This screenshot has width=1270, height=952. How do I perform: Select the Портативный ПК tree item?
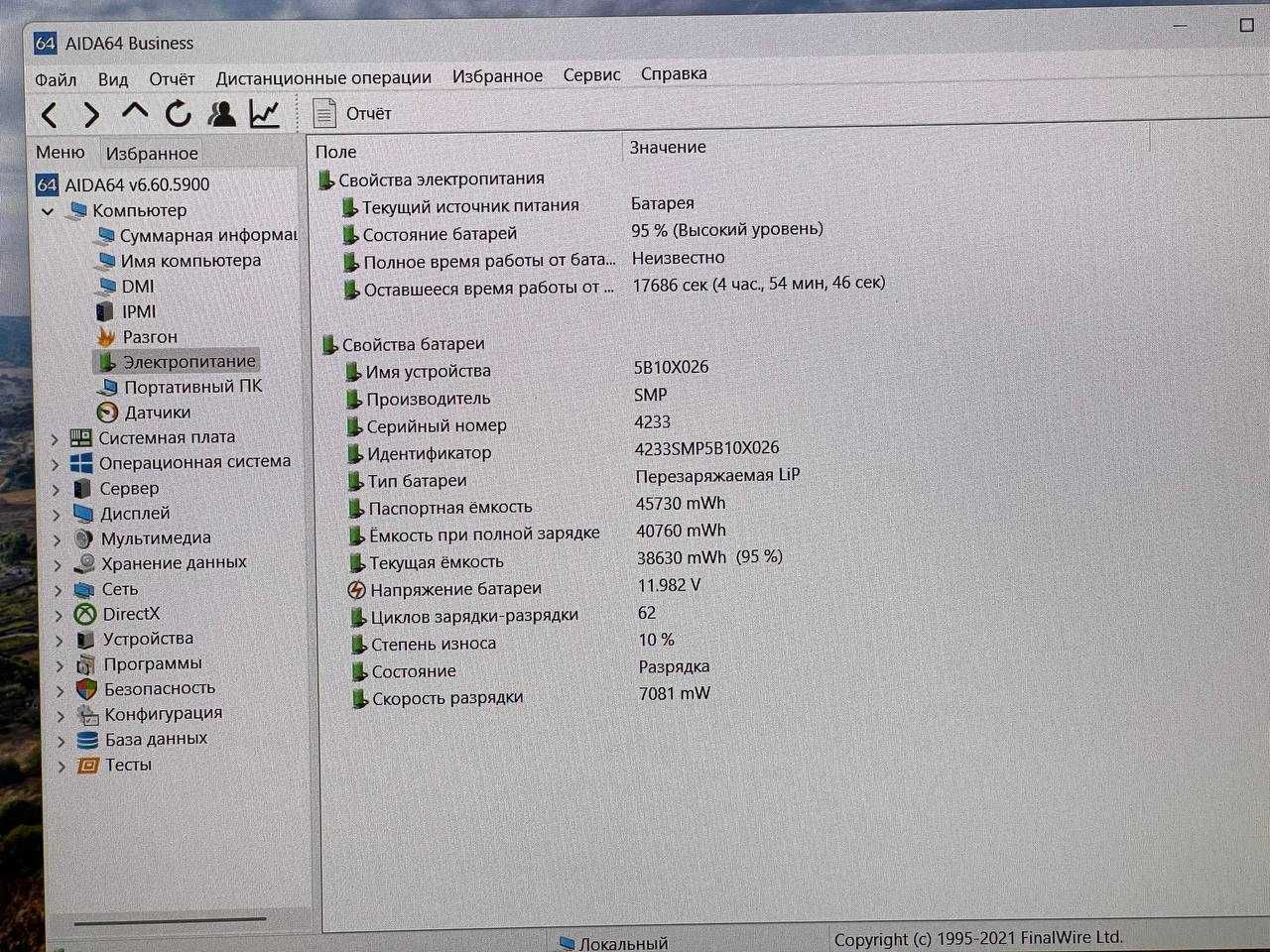180,387
